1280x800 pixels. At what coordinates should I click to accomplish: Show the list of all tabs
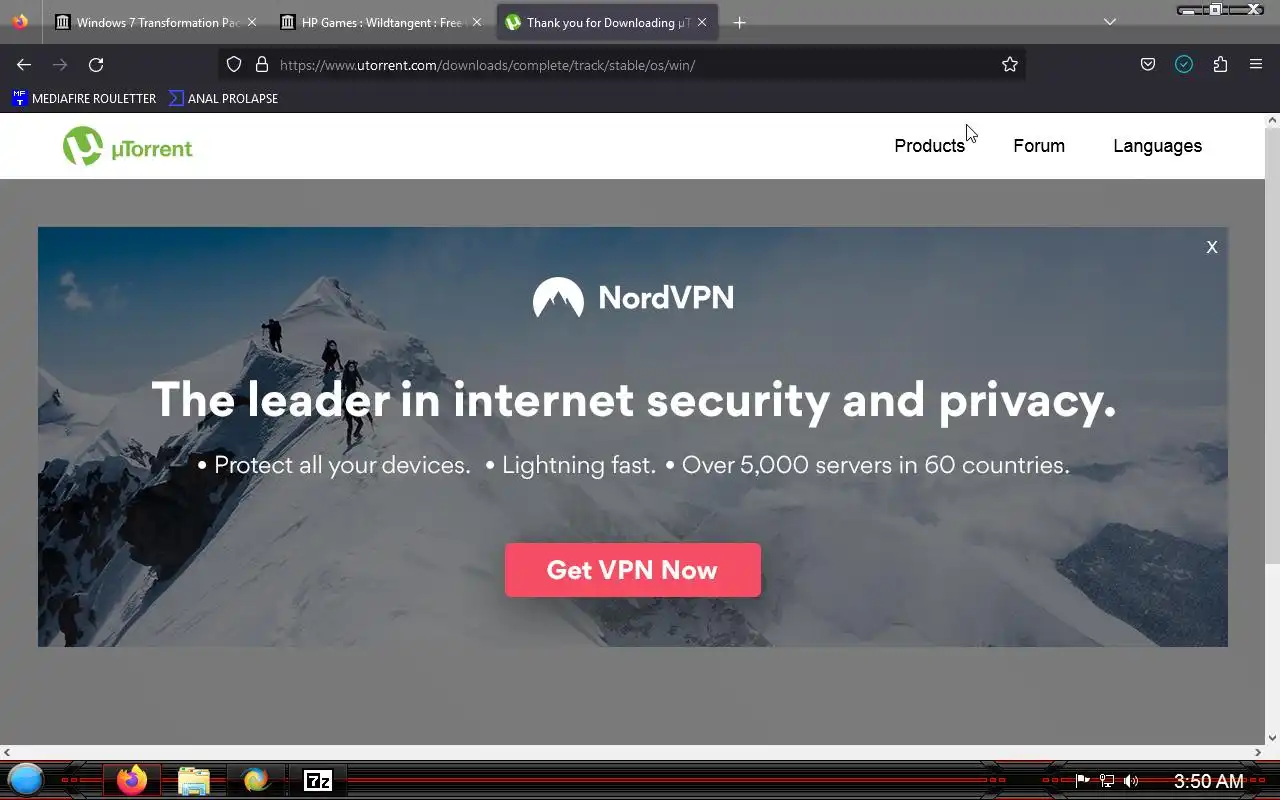tap(1110, 22)
